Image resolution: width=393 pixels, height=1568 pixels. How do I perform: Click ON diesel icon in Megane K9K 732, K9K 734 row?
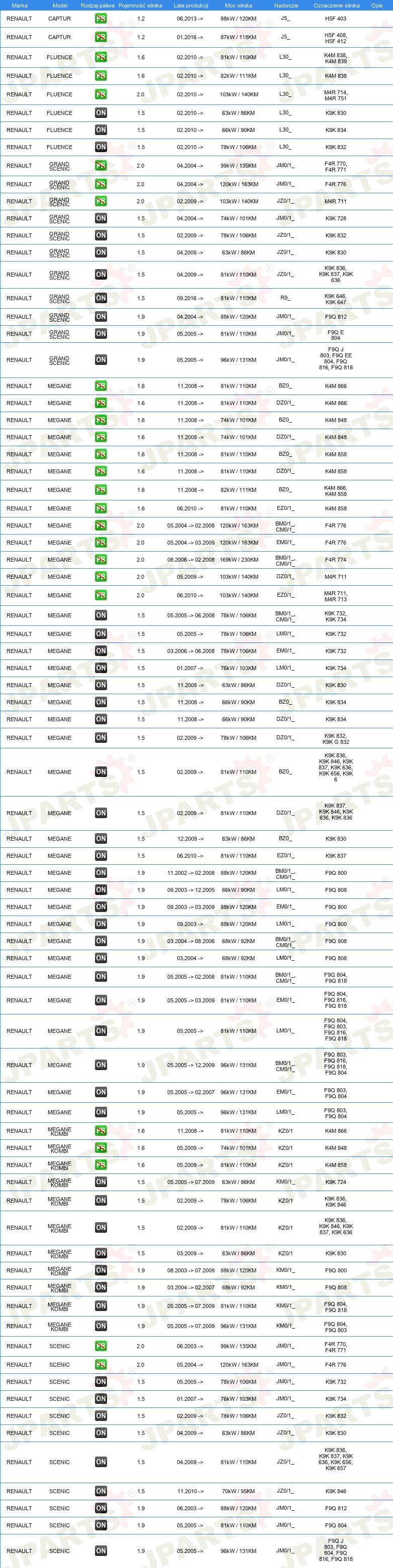click(x=101, y=615)
